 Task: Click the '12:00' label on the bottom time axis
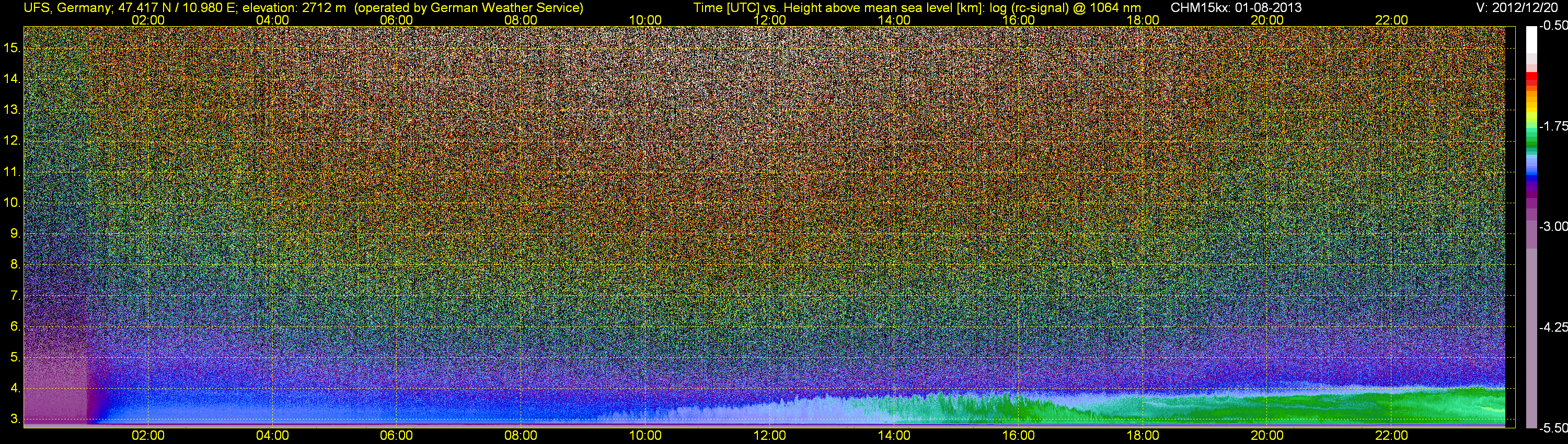point(769,436)
